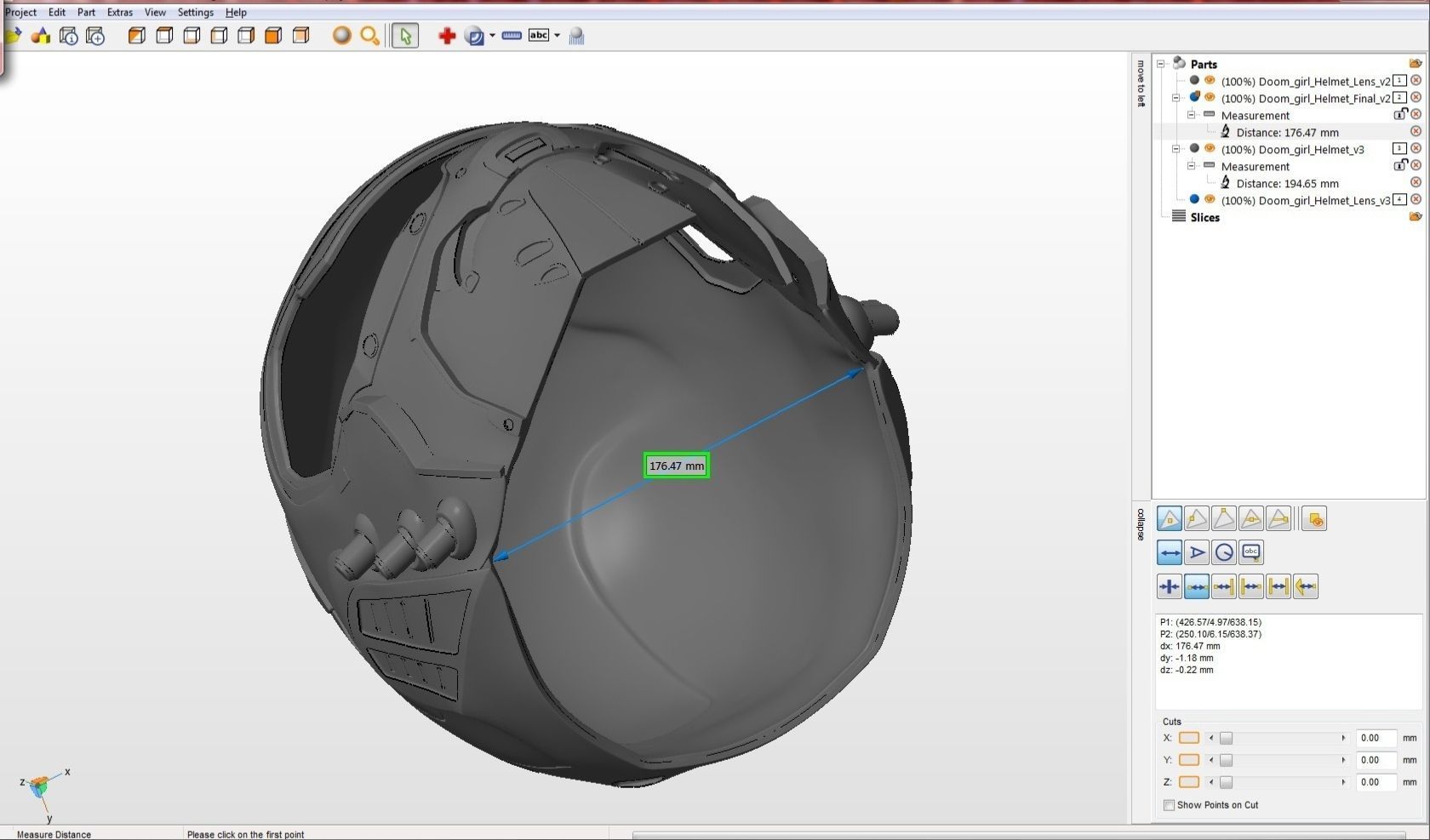Select the point-on-edge snap mode icon
Image resolution: width=1430 pixels, height=840 pixels.
pos(1197,518)
